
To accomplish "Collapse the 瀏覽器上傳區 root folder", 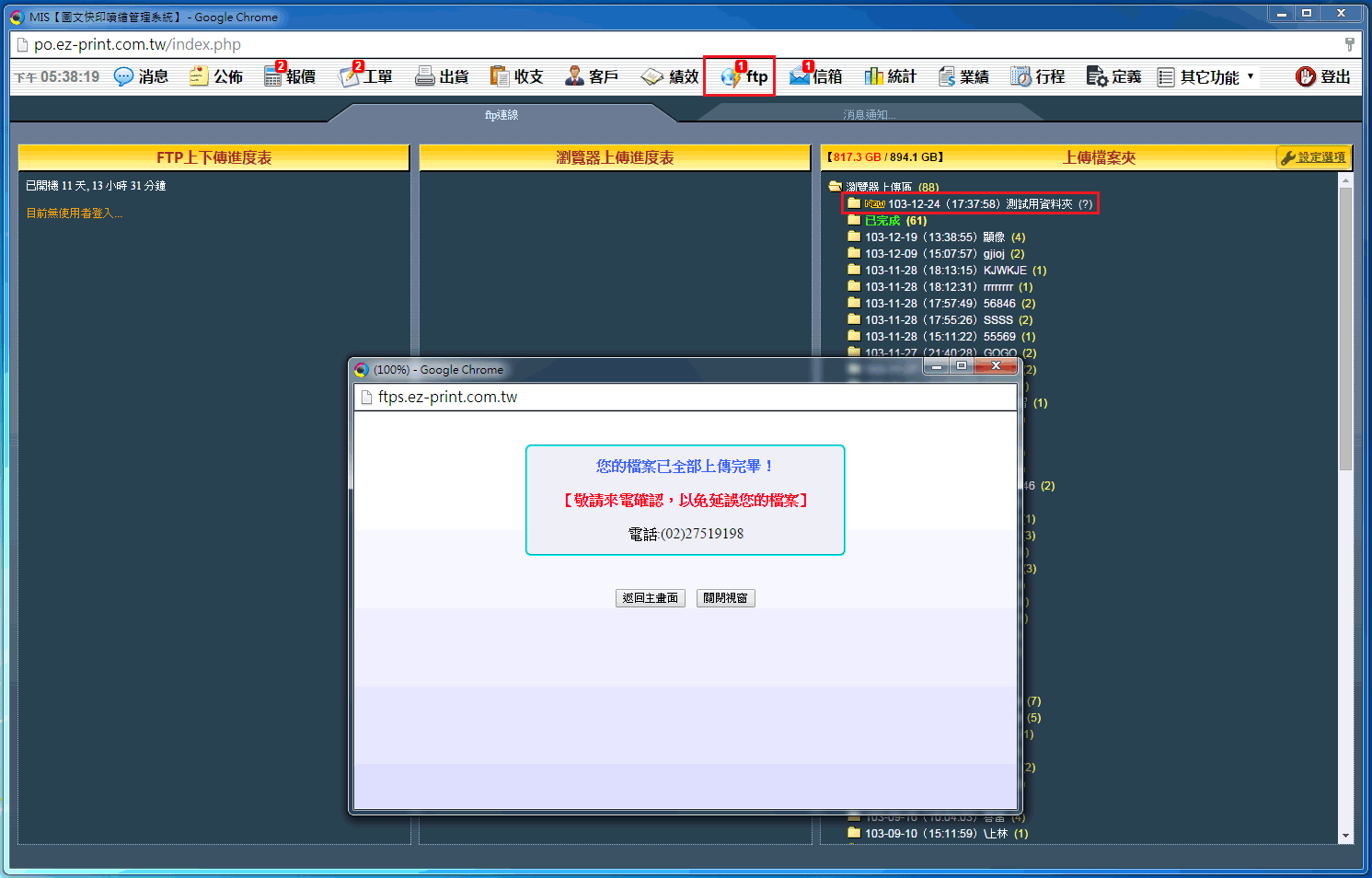I will (836, 187).
